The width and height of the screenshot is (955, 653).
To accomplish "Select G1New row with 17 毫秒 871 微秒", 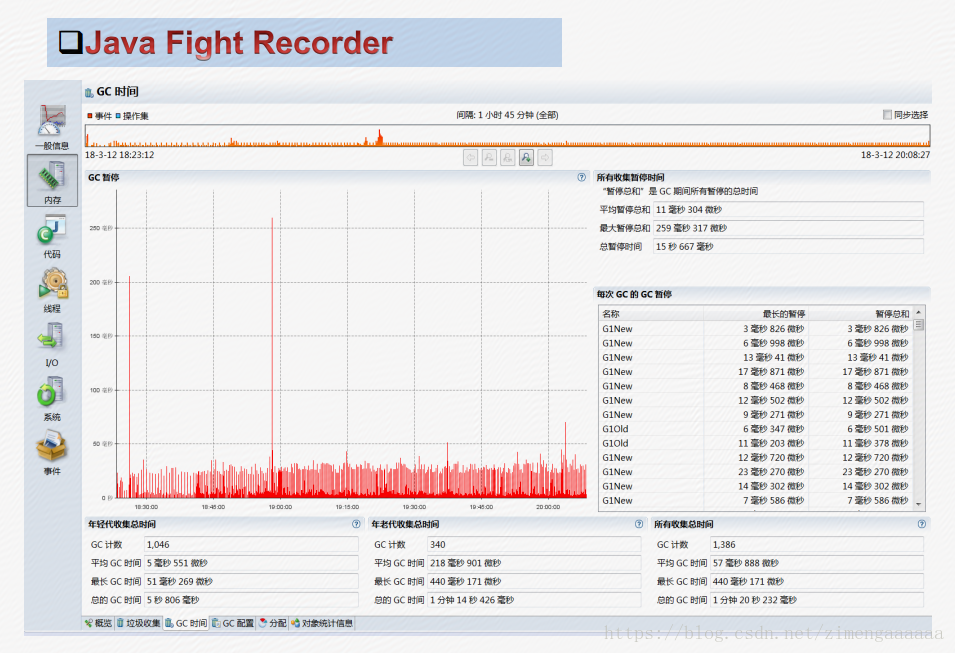I will [x=755, y=372].
